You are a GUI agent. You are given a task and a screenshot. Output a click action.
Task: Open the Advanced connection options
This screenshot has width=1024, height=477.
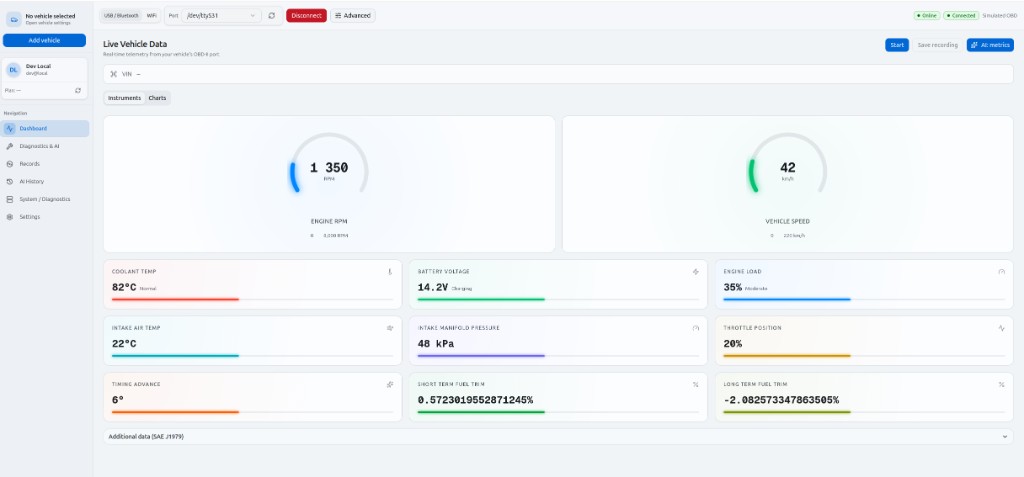pos(353,16)
